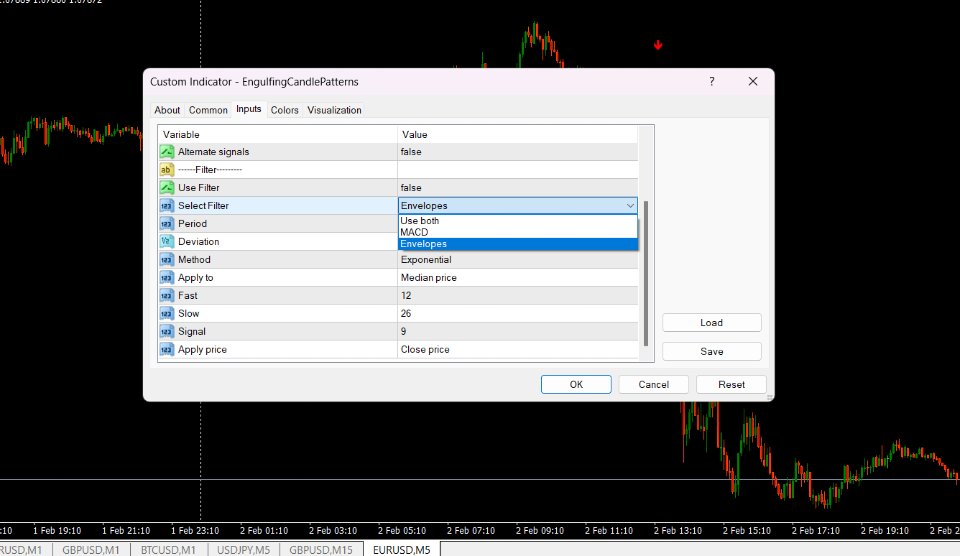Screen dimensions: 960x556
Task: Click the Signal row integer icon
Action: tap(167, 331)
